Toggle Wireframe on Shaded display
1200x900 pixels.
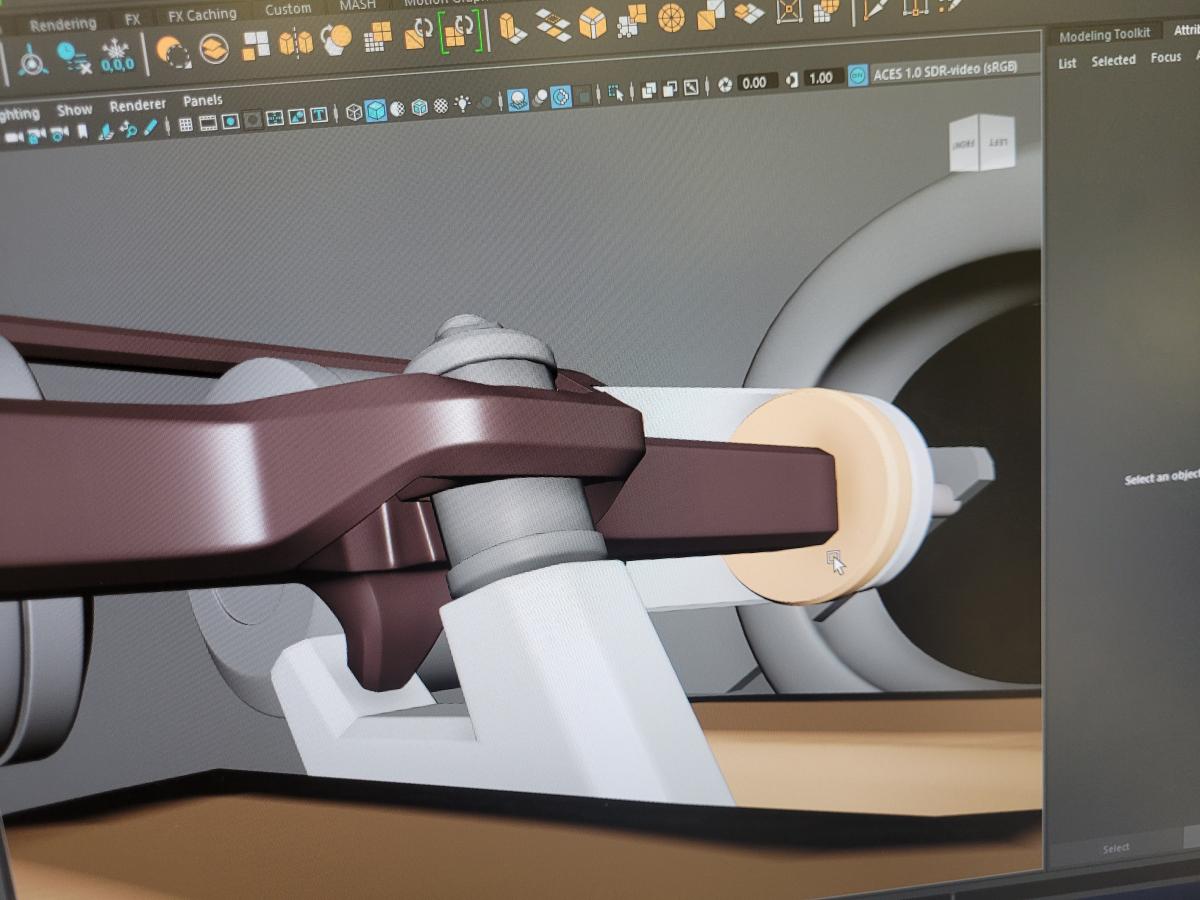point(419,107)
